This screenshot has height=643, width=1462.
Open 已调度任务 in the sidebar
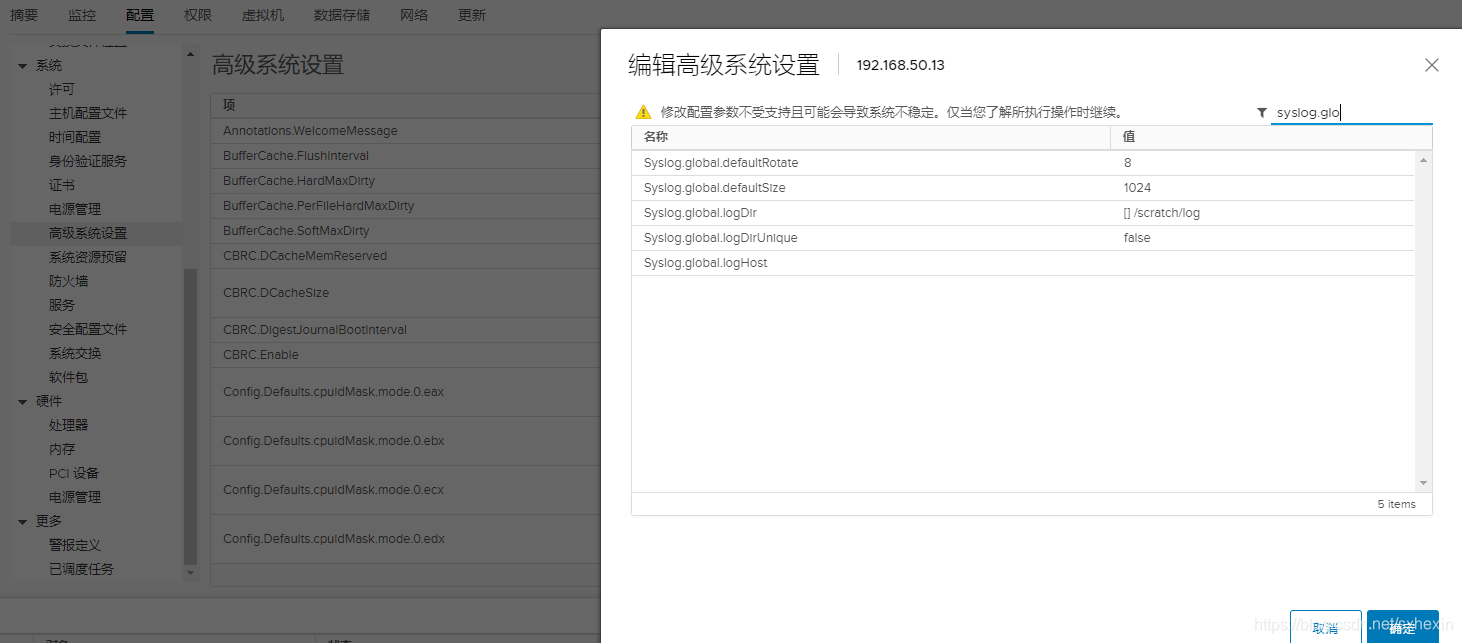pos(82,569)
